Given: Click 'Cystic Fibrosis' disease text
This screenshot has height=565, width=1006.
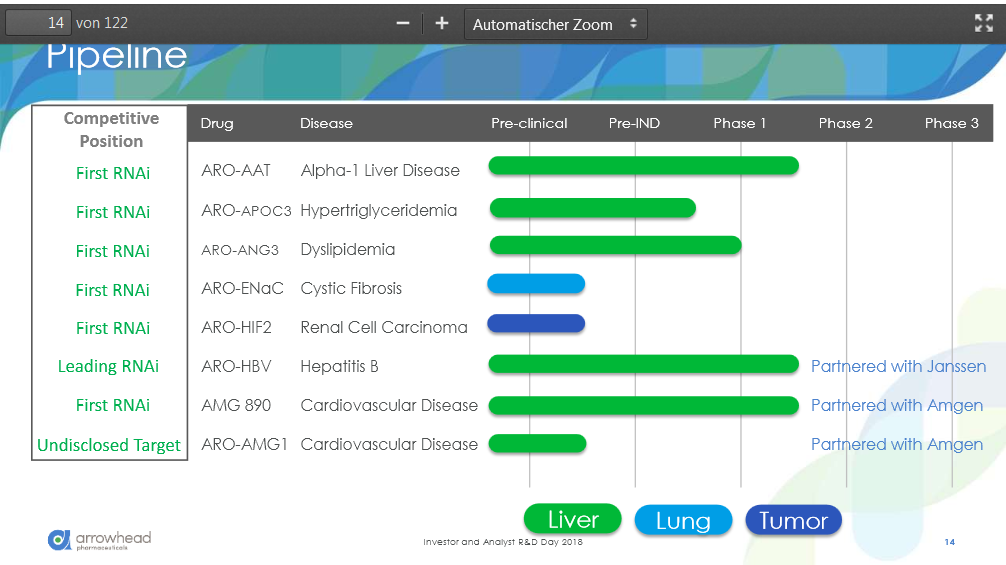Looking at the screenshot, I should pyautogui.click(x=351, y=289).
